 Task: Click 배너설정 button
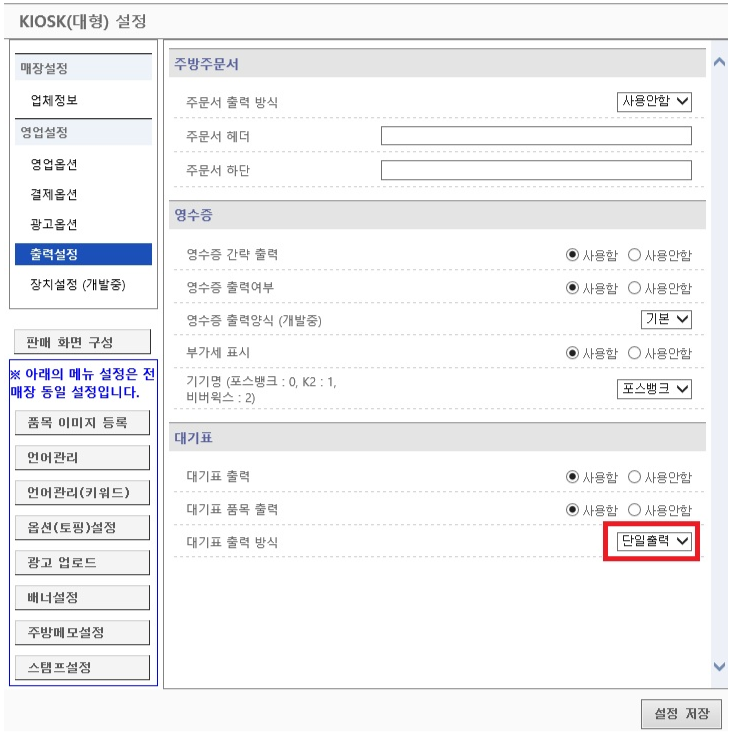point(83,598)
